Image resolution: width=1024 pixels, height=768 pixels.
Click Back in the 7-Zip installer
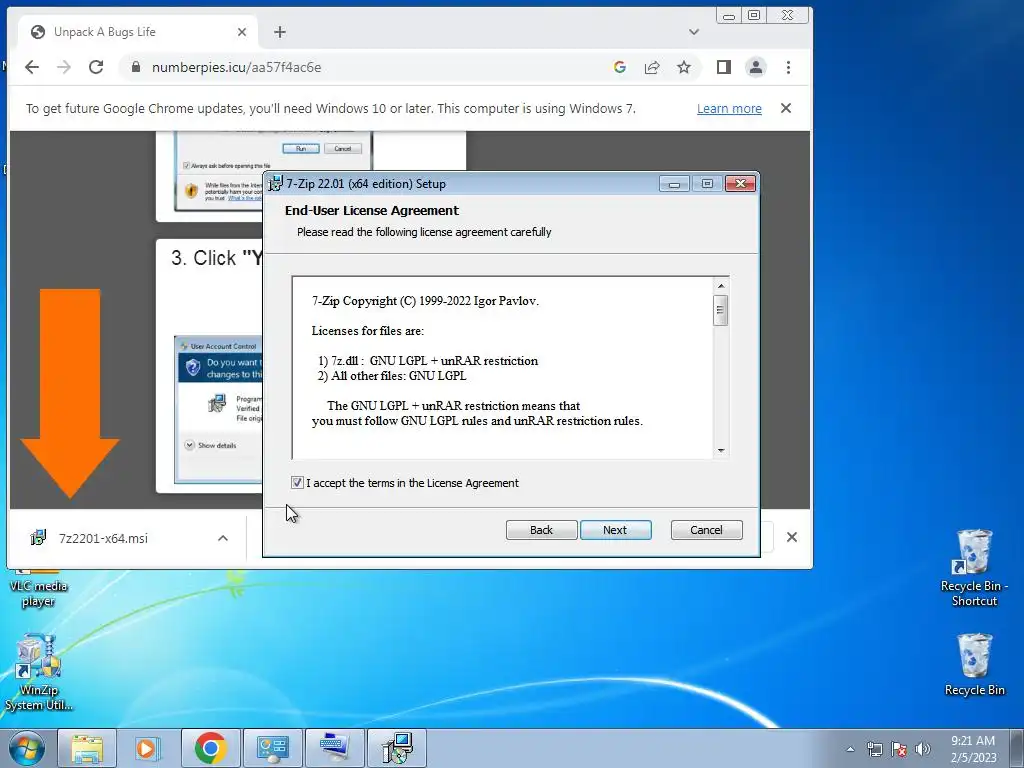(x=541, y=530)
